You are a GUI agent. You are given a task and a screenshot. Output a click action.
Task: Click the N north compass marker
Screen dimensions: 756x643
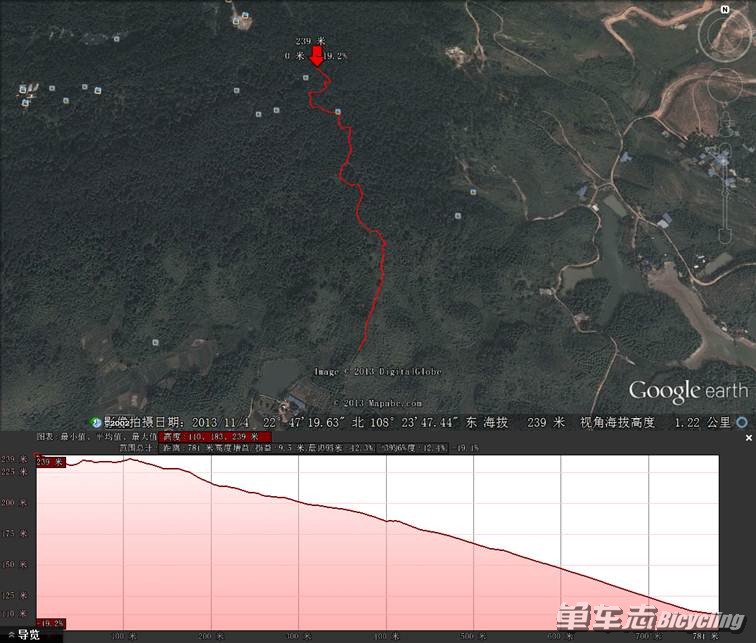(725, 9)
